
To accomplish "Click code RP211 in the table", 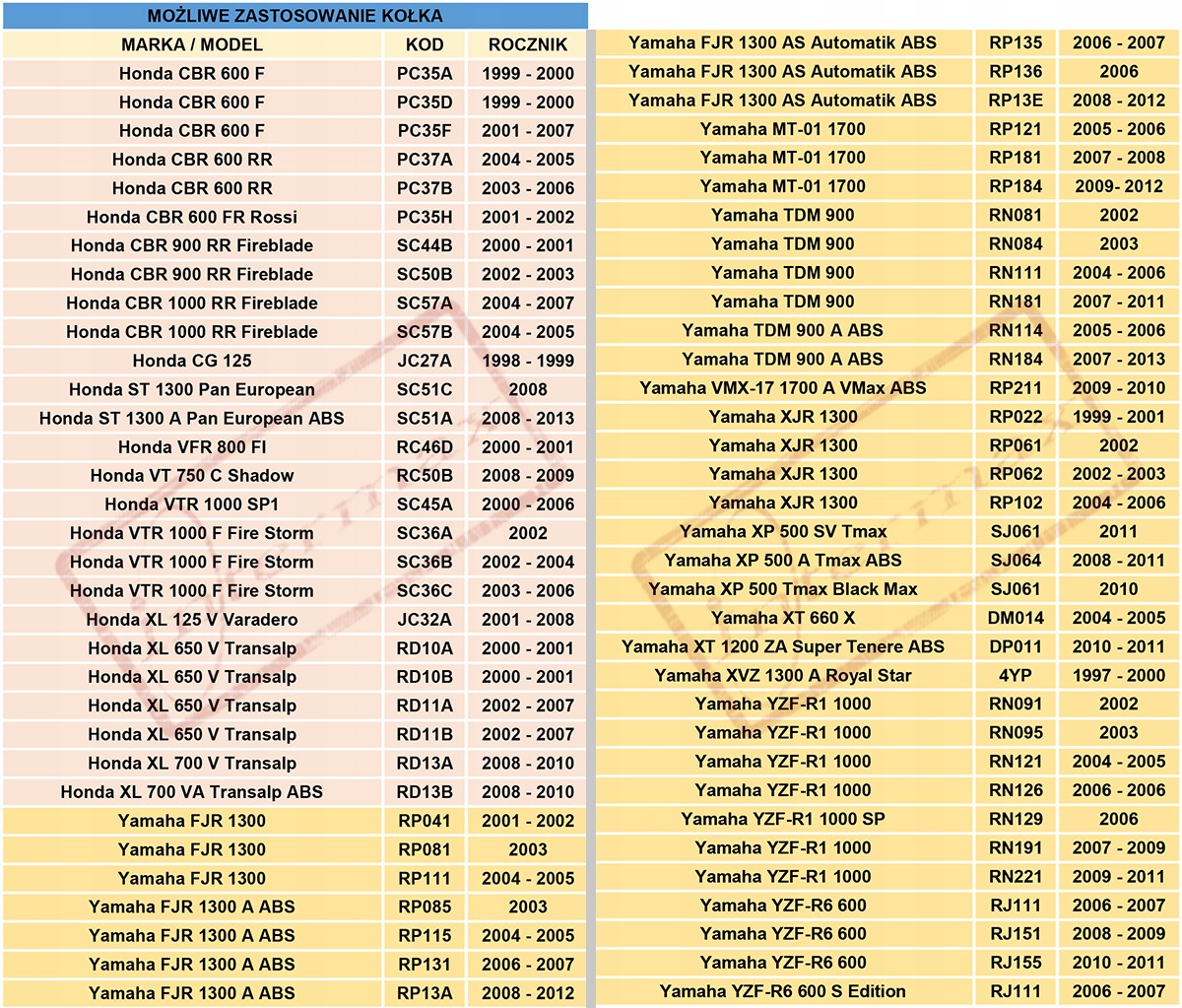I will pos(1016,387).
